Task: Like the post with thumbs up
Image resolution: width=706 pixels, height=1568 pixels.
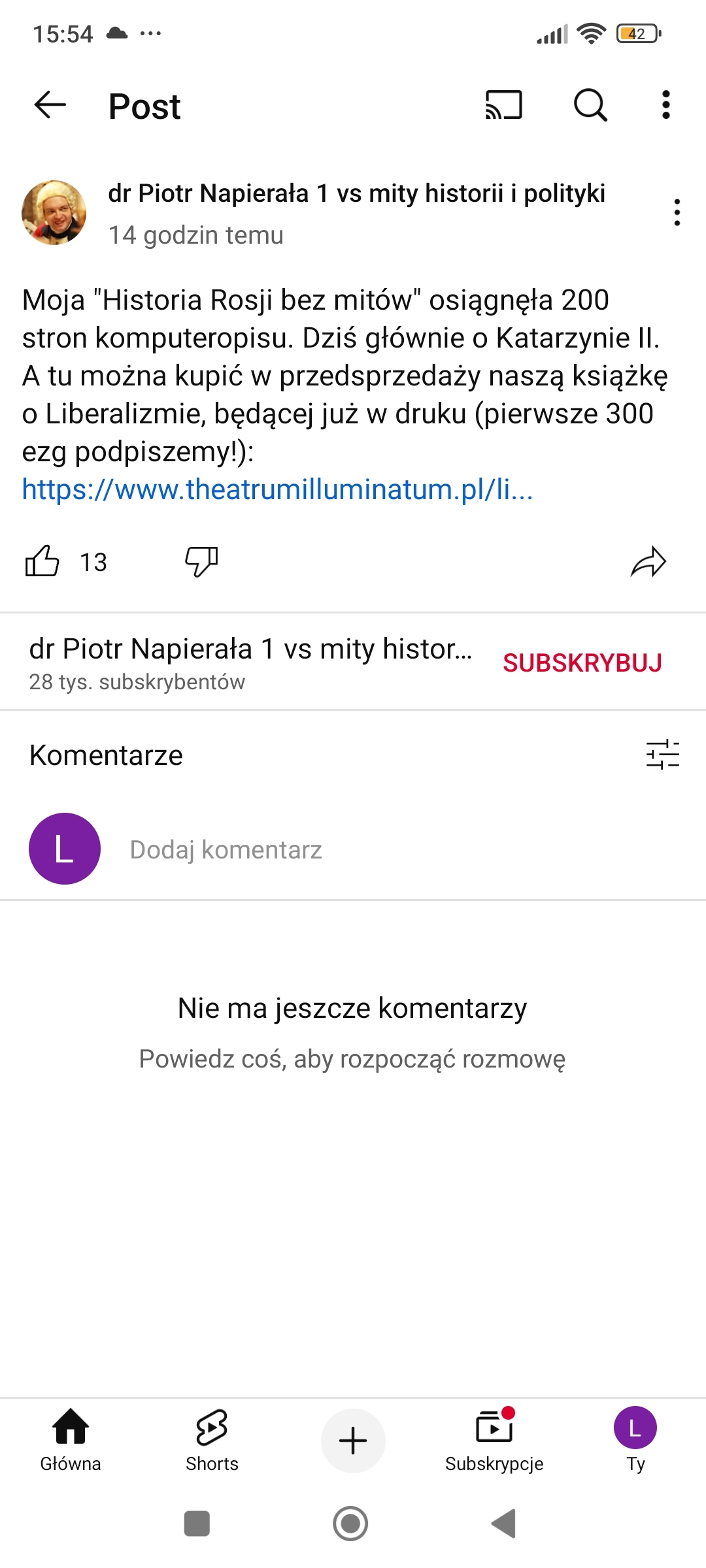Action: click(x=42, y=562)
